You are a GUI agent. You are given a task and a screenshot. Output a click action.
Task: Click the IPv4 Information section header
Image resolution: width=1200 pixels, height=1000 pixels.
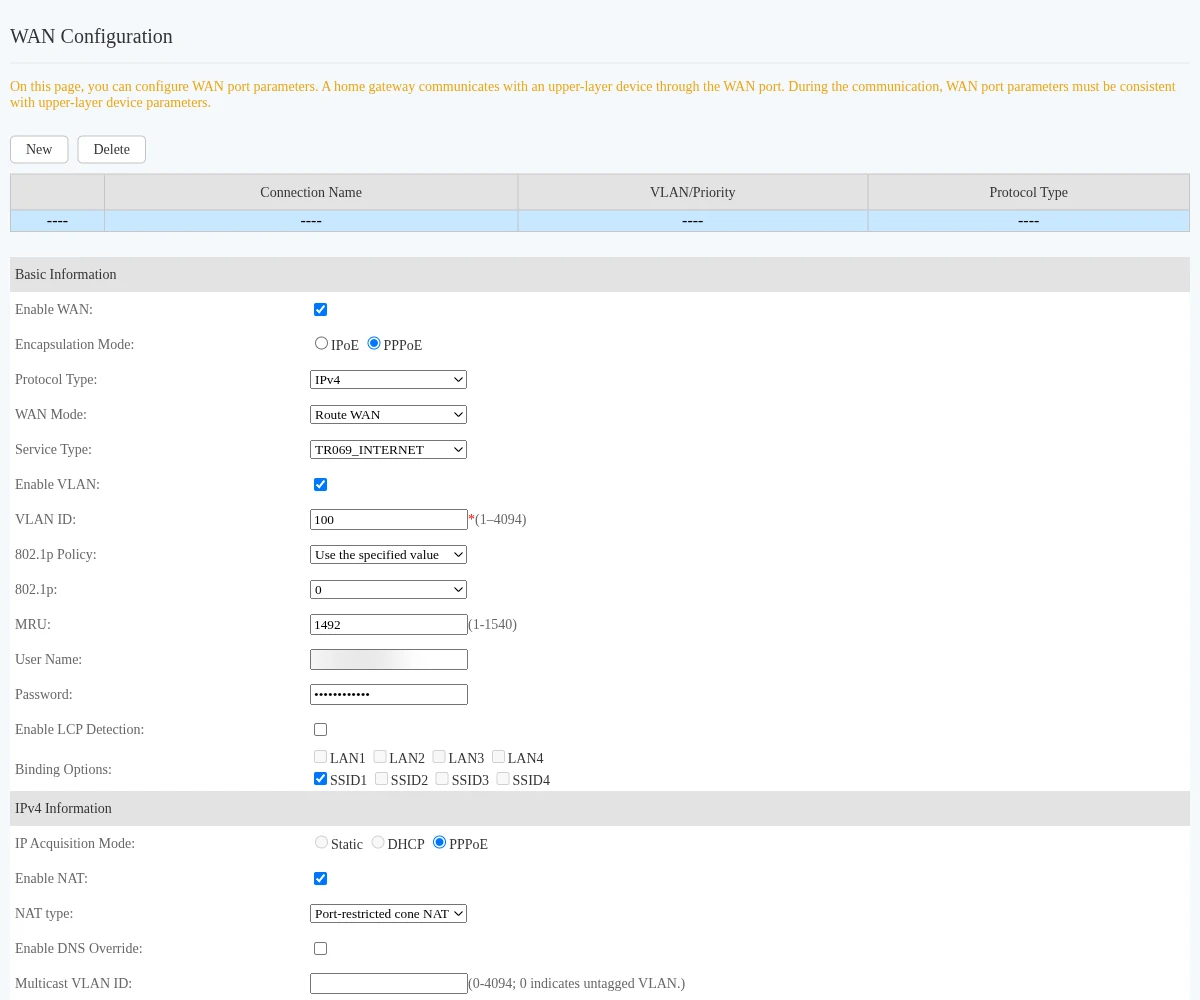[600, 808]
